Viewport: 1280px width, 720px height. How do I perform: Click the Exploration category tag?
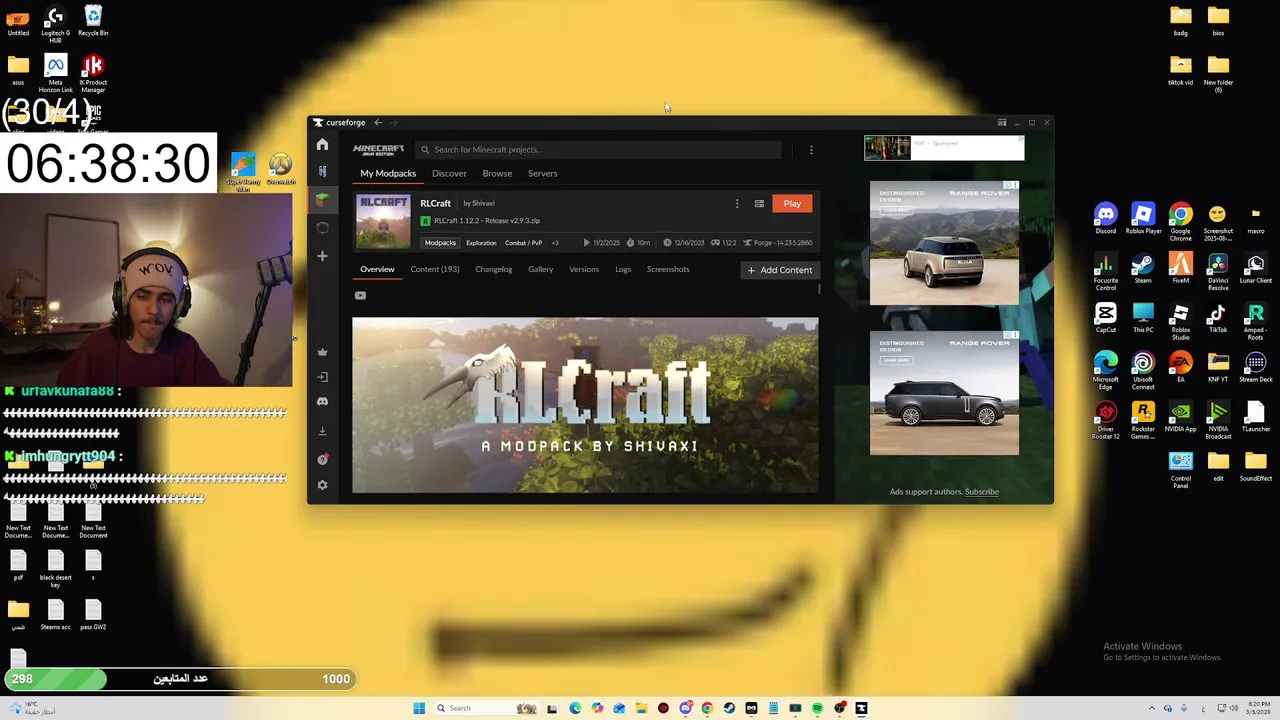pyautogui.click(x=481, y=243)
